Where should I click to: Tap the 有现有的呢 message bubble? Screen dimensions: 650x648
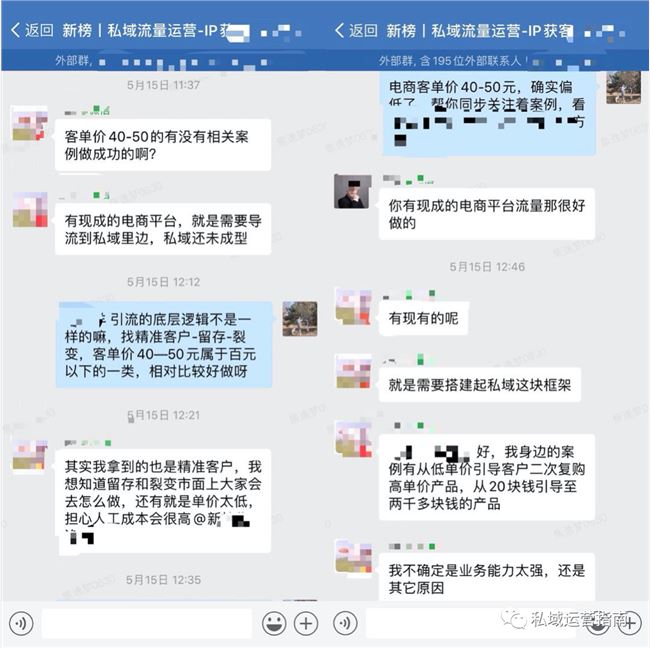pos(424,318)
